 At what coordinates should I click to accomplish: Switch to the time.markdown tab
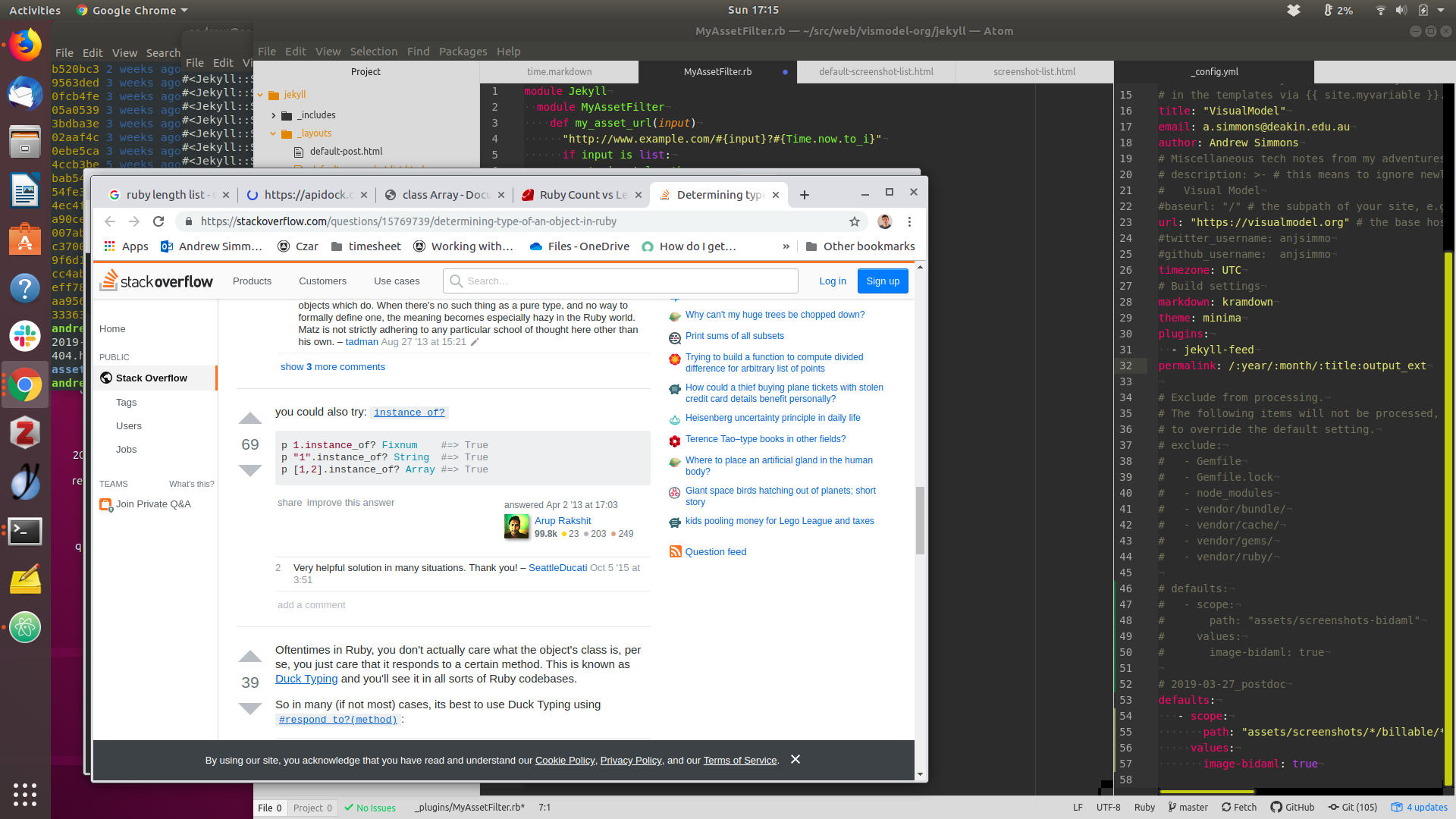pyautogui.click(x=559, y=71)
